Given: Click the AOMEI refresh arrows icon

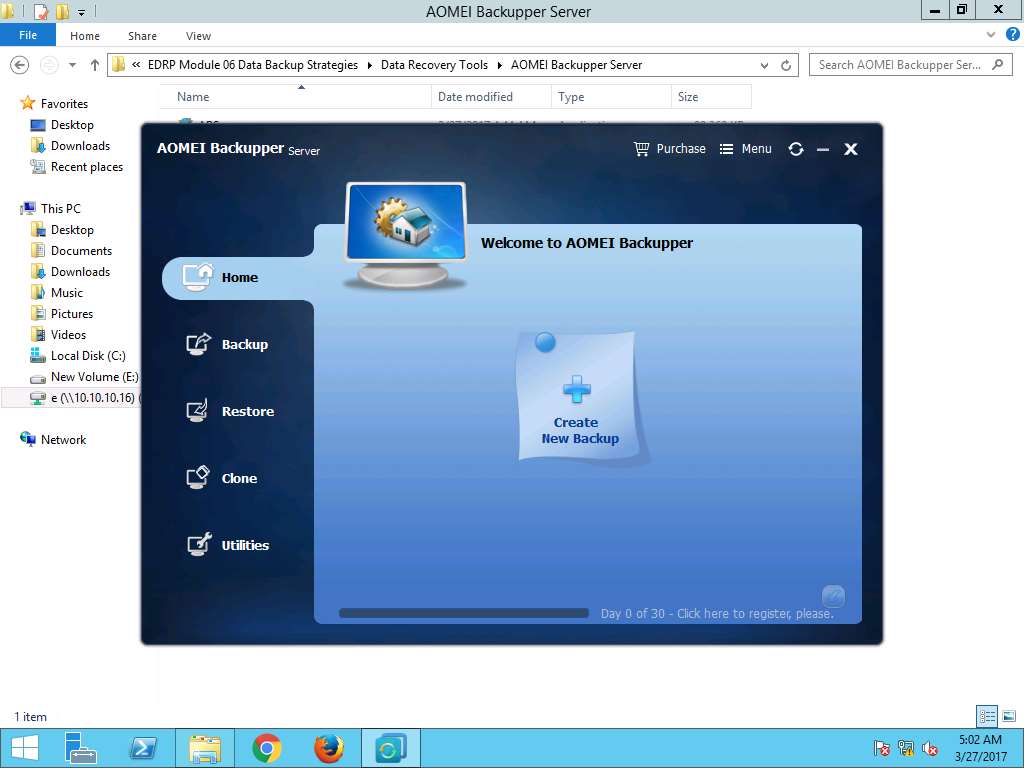Looking at the screenshot, I should [795, 149].
